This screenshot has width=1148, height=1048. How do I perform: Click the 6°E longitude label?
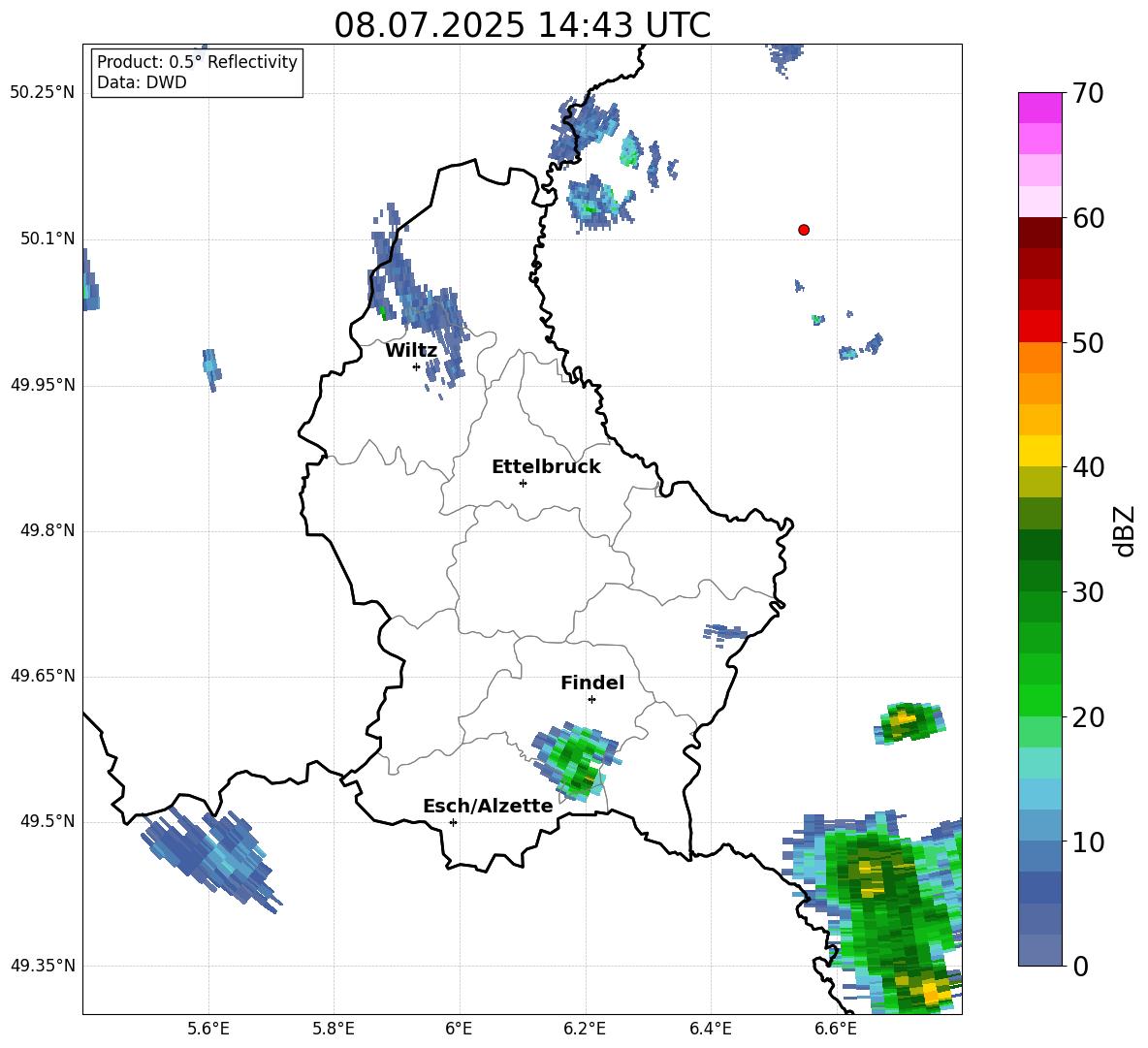pyautogui.click(x=459, y=1029)
